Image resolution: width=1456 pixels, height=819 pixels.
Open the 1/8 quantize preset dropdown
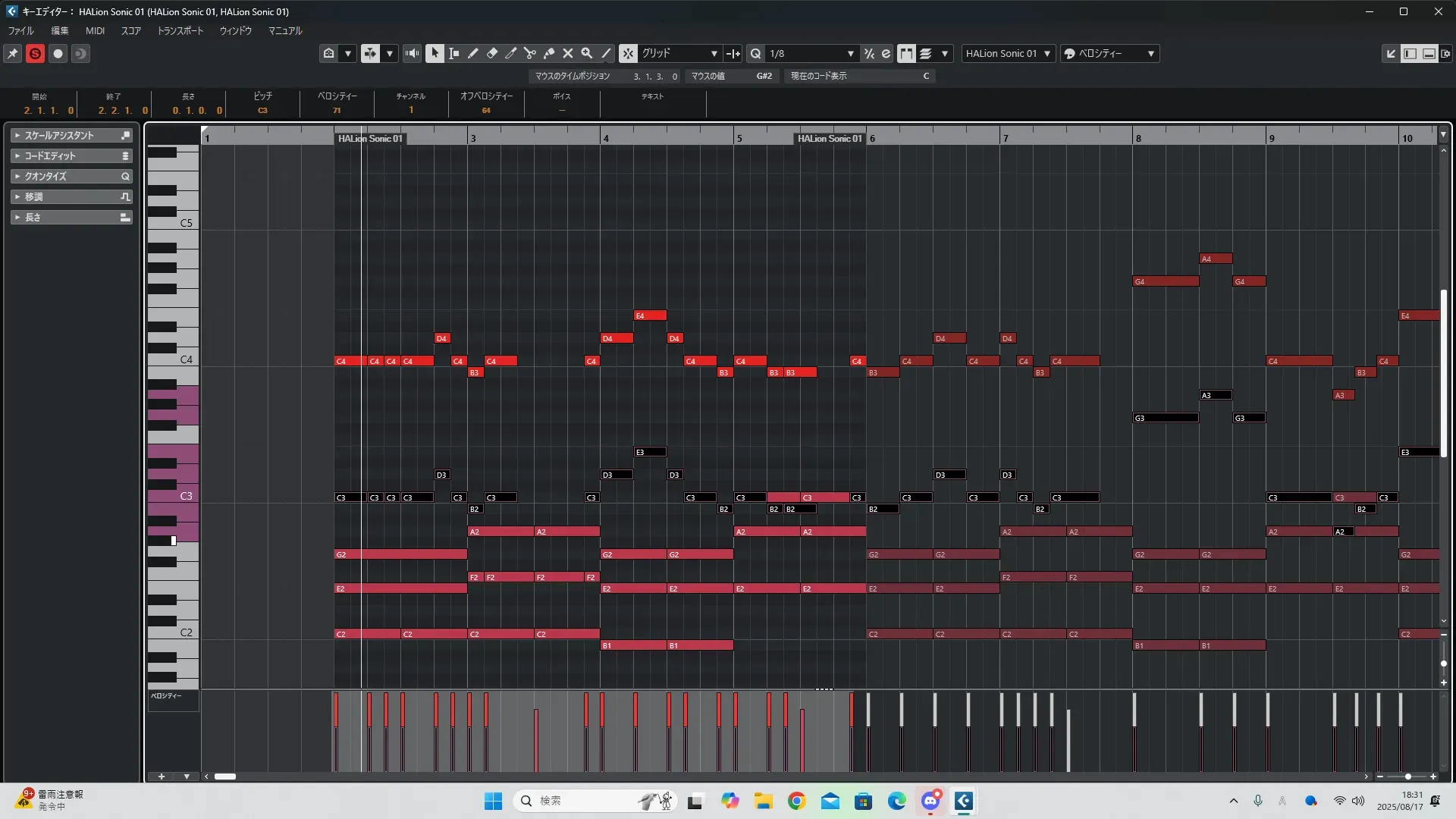(x=811, y=54)
